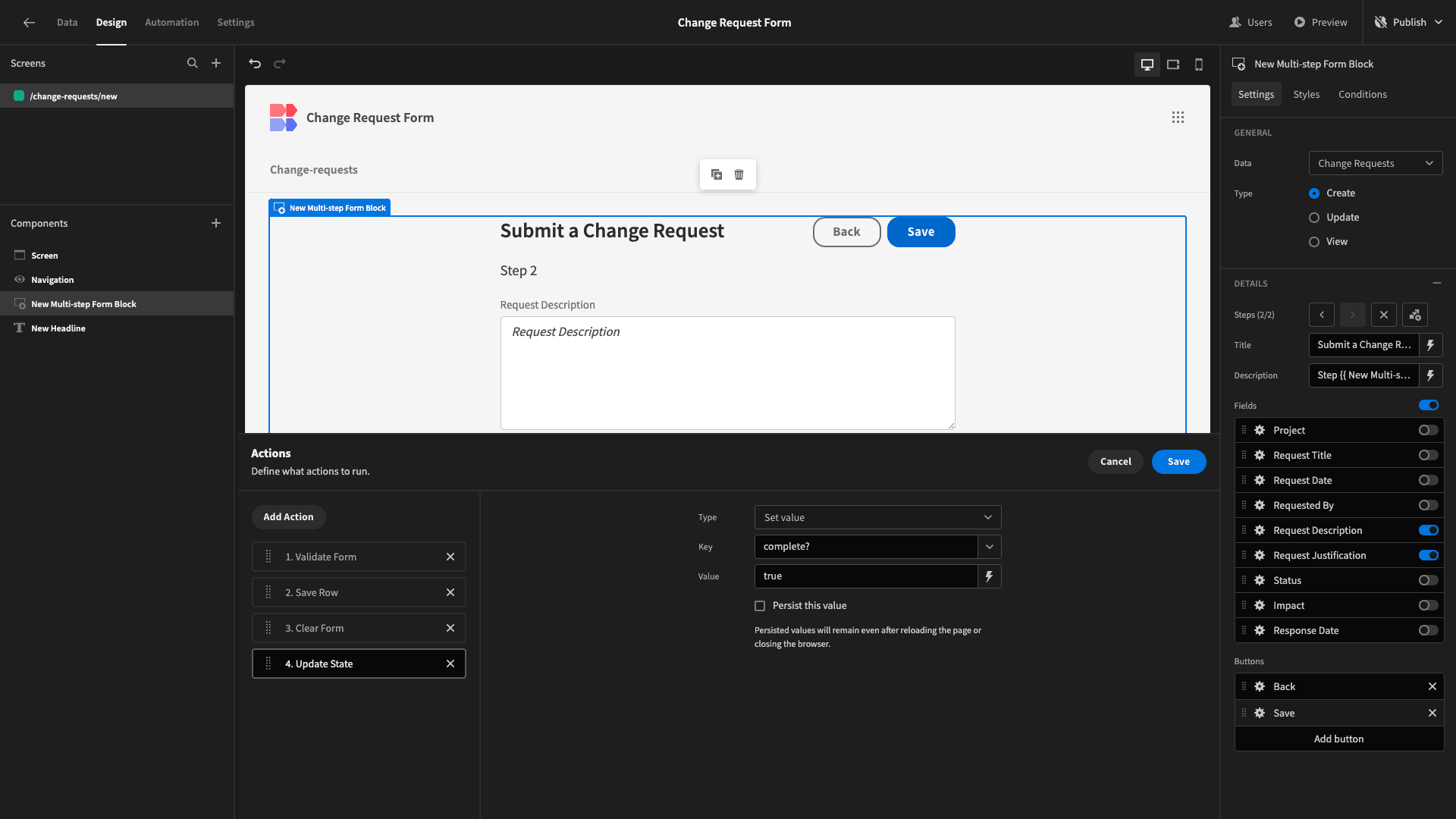Remove the current form step
The image size is (1456, 819).
(1384, 315)
